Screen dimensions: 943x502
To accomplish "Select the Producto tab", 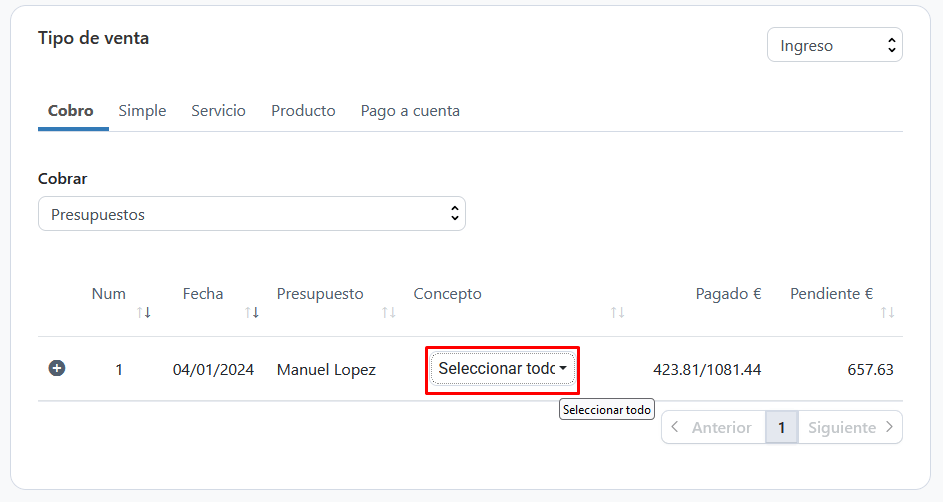I will 303,111.
